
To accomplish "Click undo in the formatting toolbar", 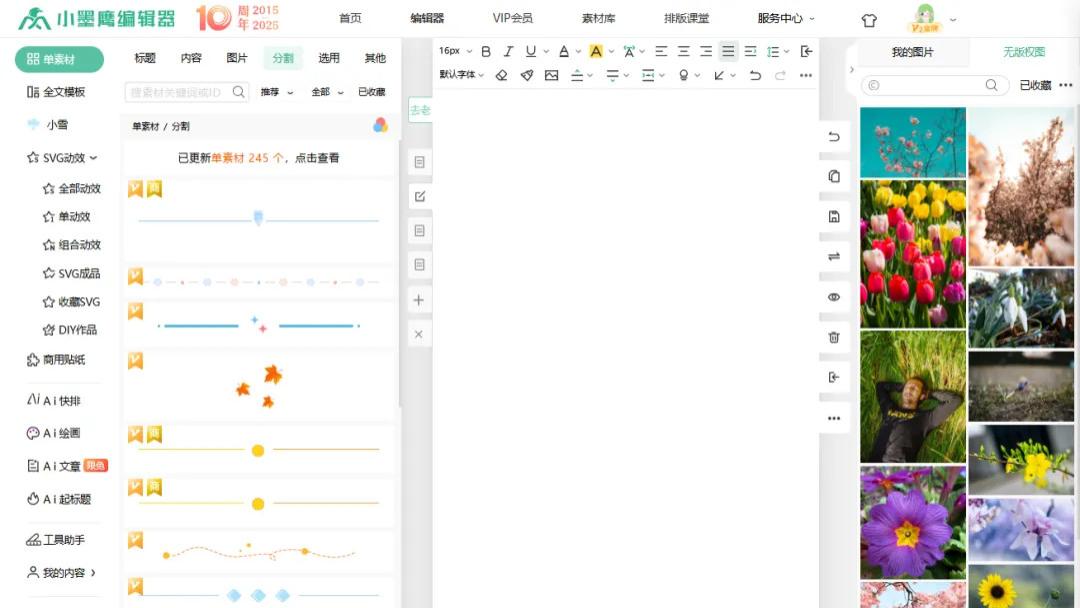I will pyautogui.click(x=755, y=75).
